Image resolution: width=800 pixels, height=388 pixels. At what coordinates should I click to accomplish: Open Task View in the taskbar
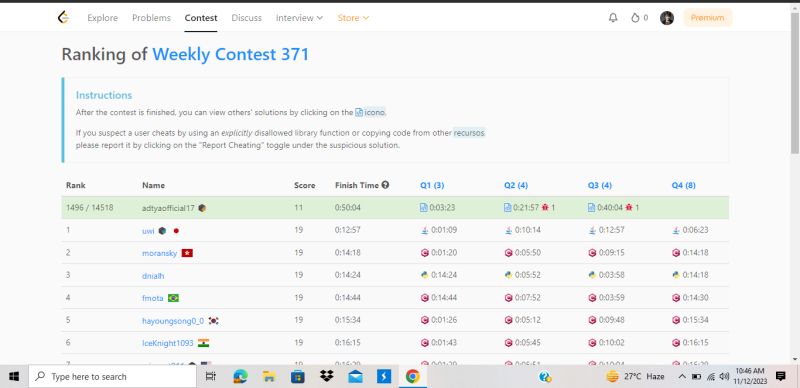[210, 376]
